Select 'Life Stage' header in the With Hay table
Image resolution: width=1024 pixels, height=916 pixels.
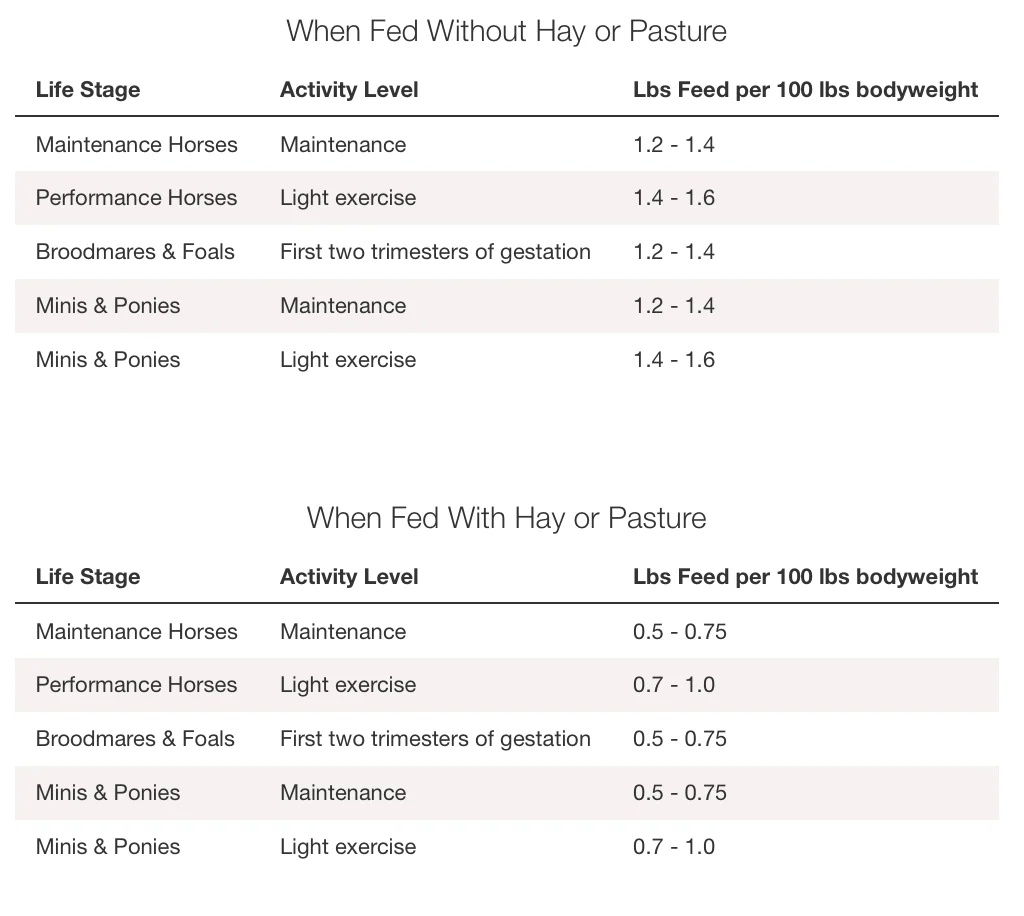(88, 577)
